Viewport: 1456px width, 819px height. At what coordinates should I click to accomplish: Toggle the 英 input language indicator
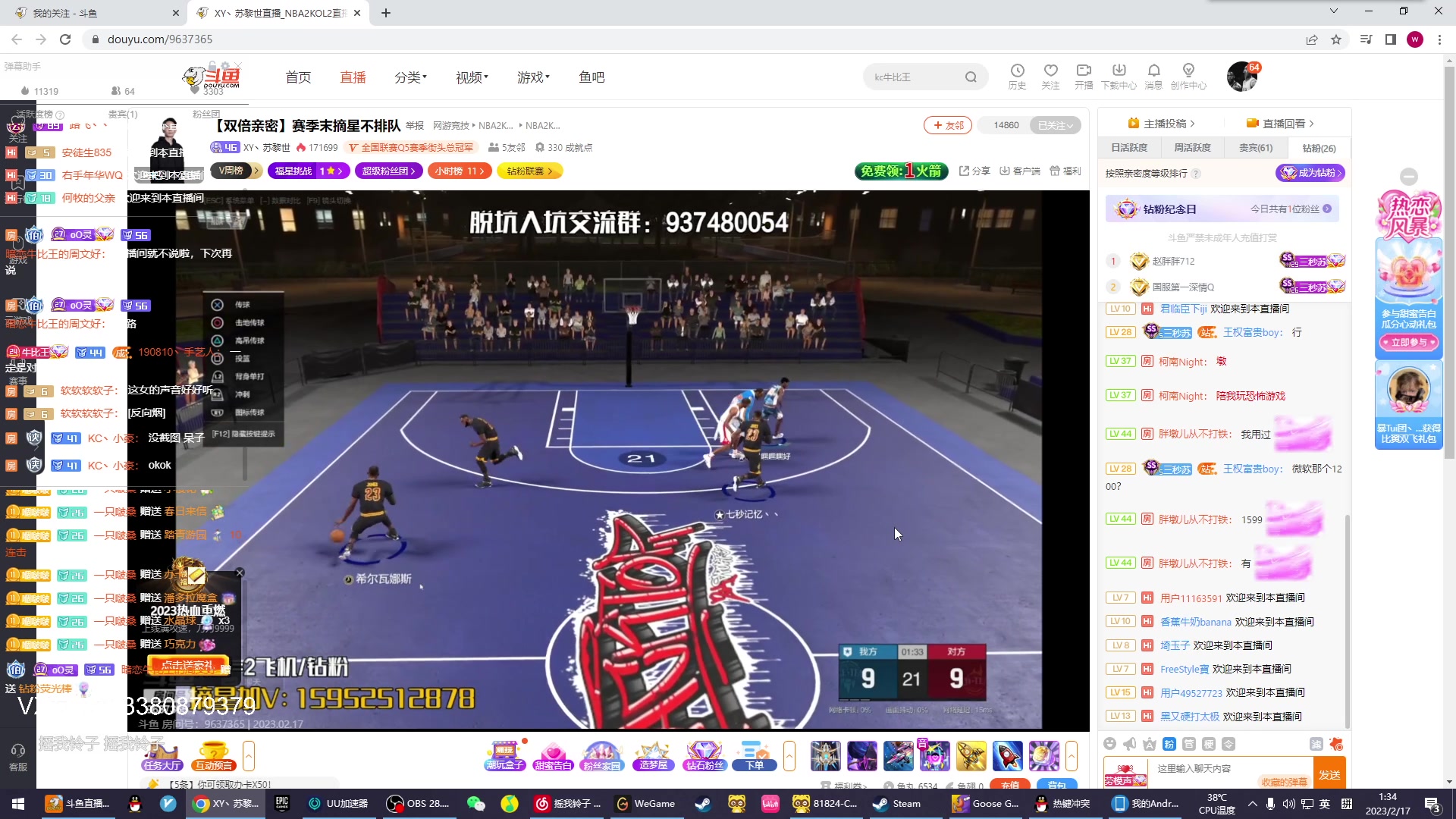coord(1325,804)
